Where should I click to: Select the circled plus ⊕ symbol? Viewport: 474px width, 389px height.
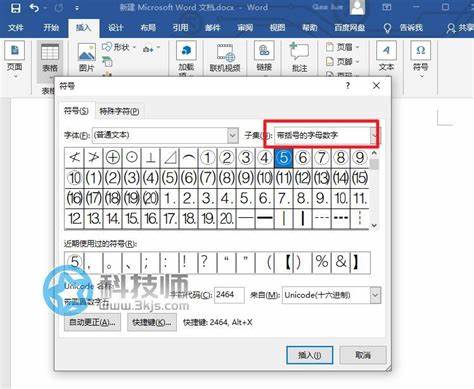point(112,158)
